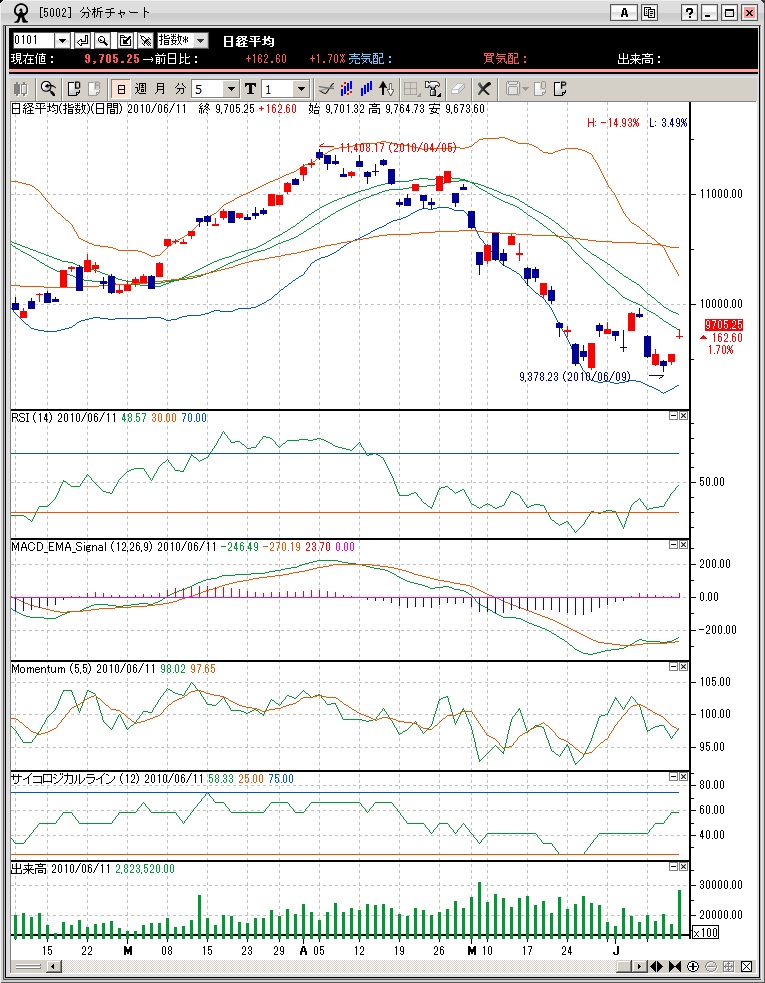Click the help question mark button
The image size is (765, 983).
tap(689, 13)
